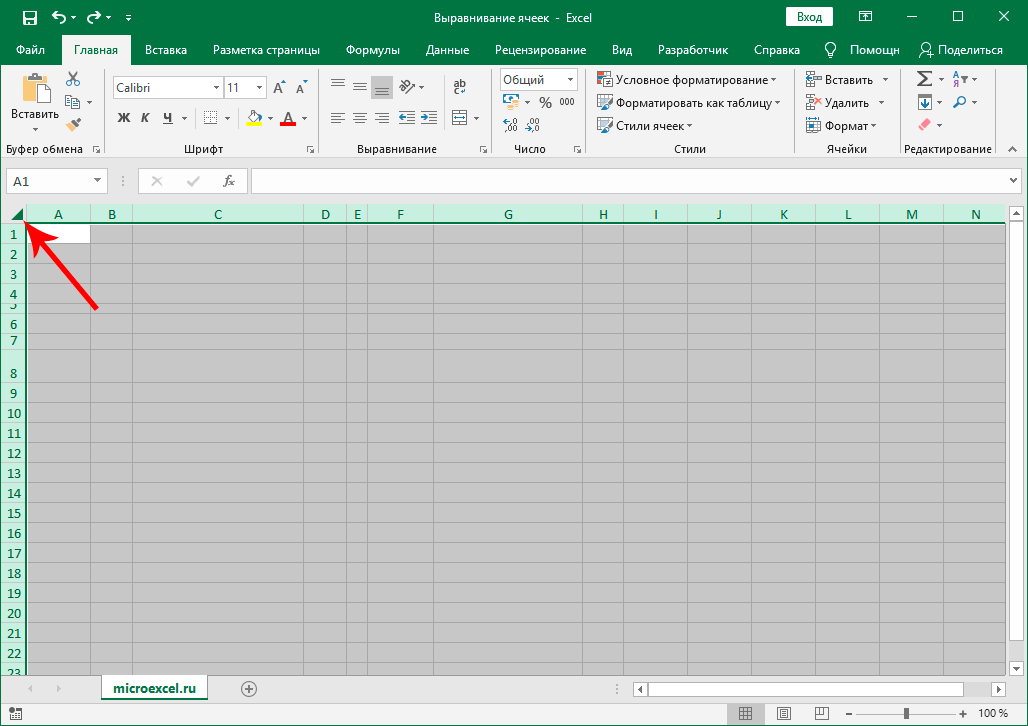Click the red font color swatch
This screenshot has height=726, width=1028.
tap(288, 118)
